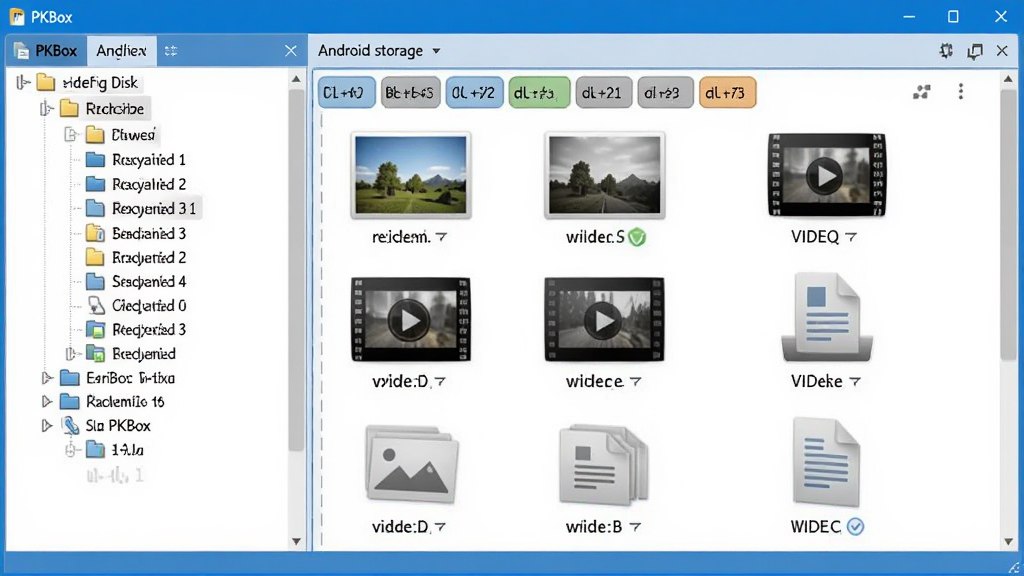Image resolution: width=1024 pixels, height=576 pixels.
Task: Toggle the green dl+i3 filter chip
Action: (x=539, y=93)
